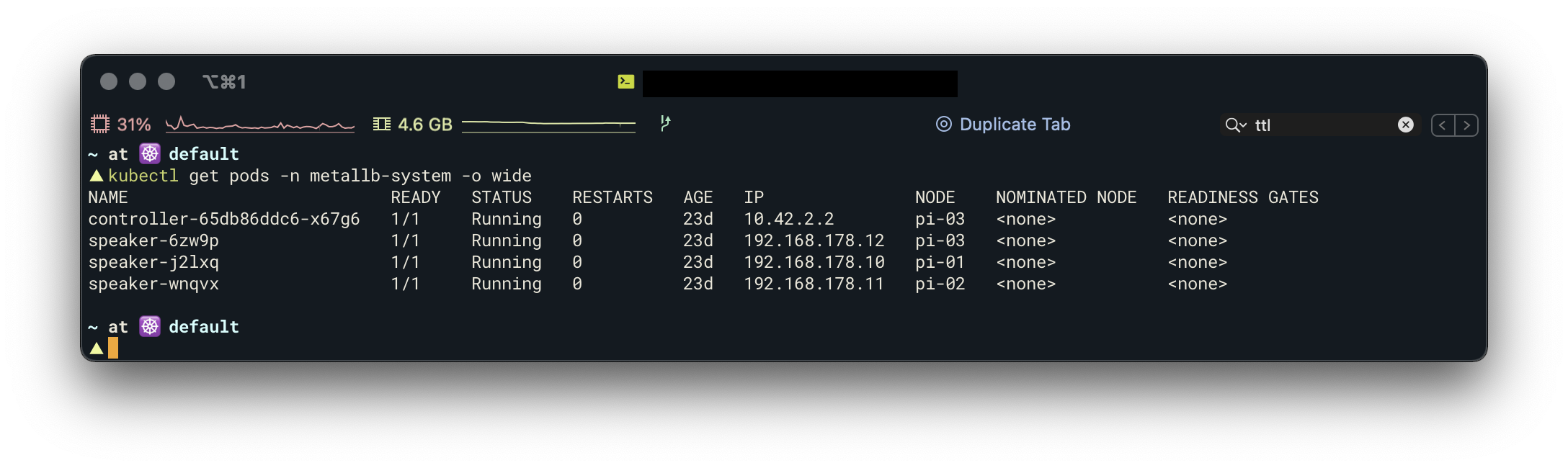Screen dimensions: 1568x468
Task: Click the memory RAM icon
Action: [382, 125]
